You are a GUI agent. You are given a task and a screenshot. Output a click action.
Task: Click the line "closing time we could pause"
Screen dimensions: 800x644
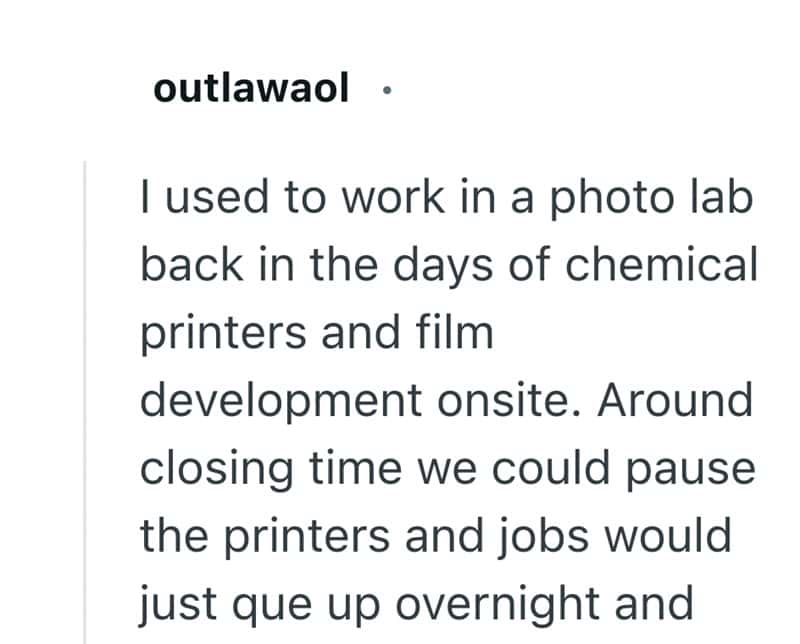(x=447, y=469)
